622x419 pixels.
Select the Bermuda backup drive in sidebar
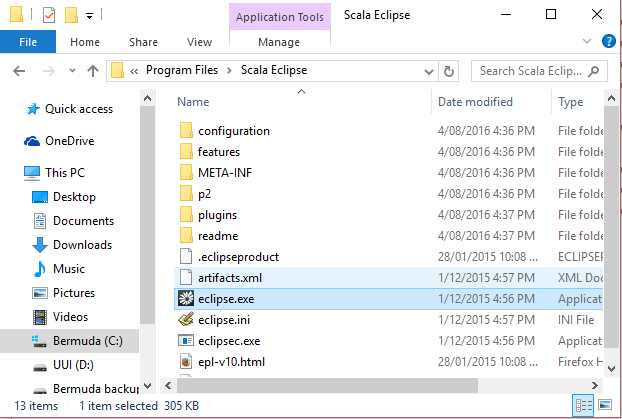pos(96,388)
